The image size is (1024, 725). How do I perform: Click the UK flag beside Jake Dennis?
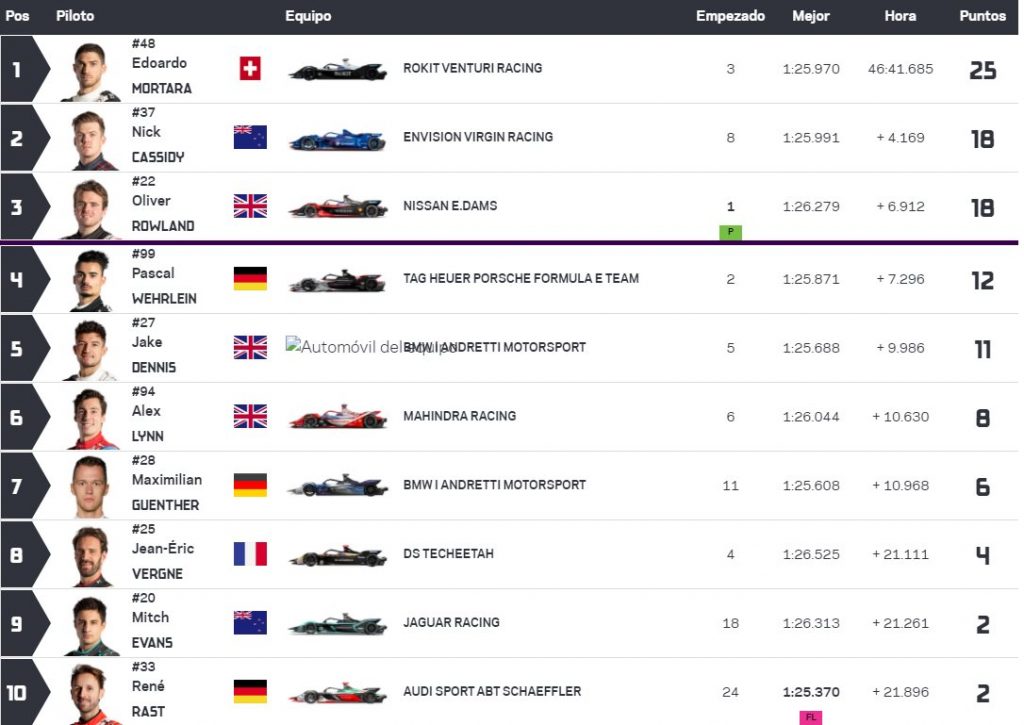click(250, 347)
